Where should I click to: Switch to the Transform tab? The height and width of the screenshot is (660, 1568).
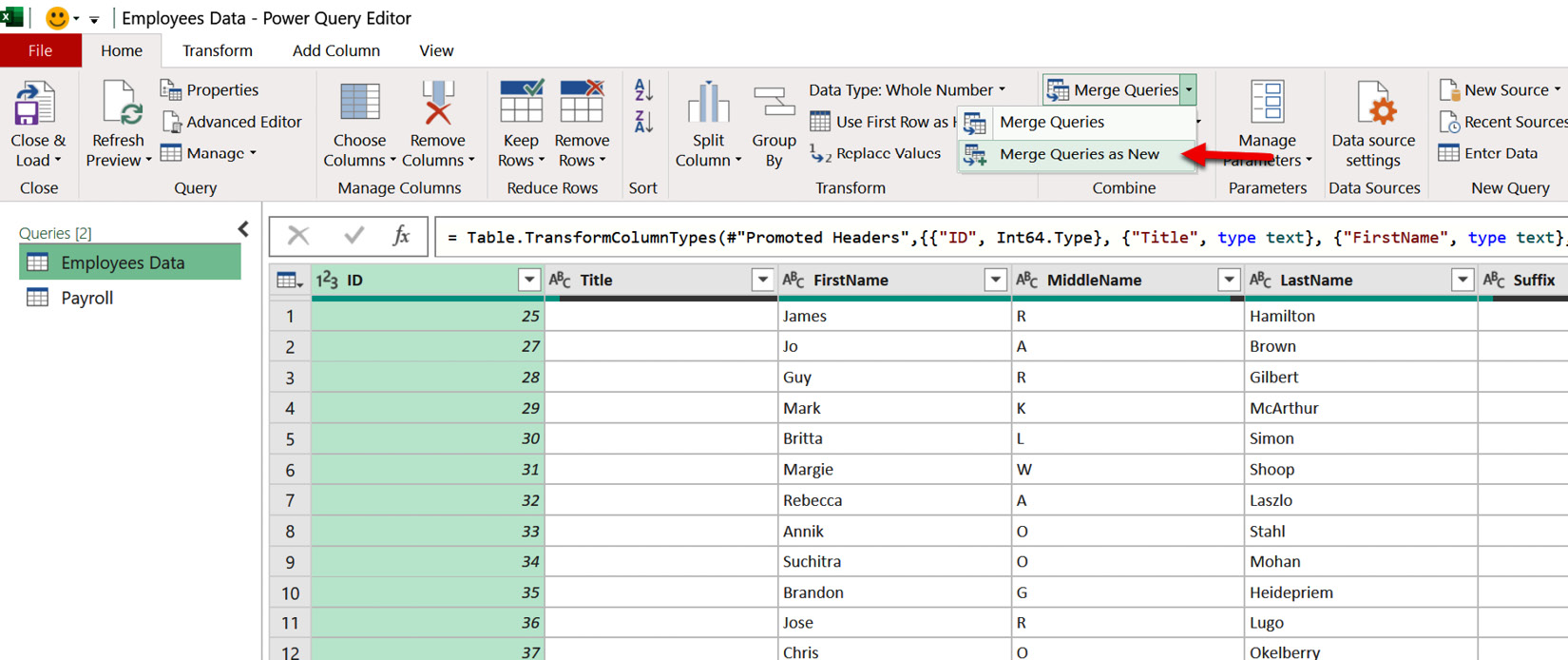218,50
